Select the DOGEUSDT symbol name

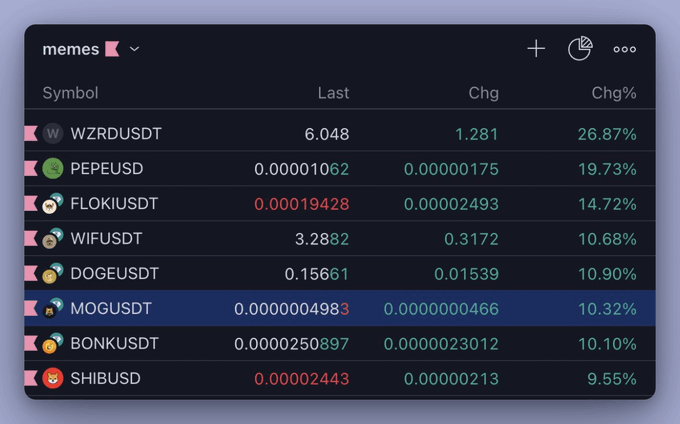click(x=114, y=274)
